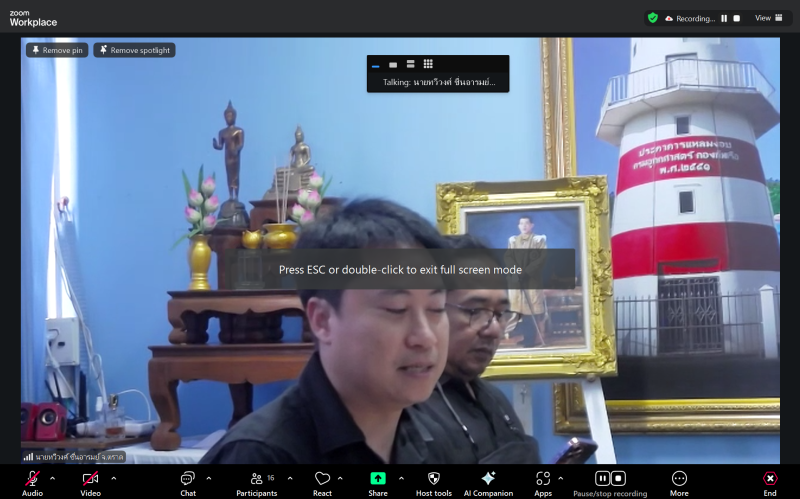Switch to grid thumbnail view icon
This screenshot has height=499, width=800.
428,64
